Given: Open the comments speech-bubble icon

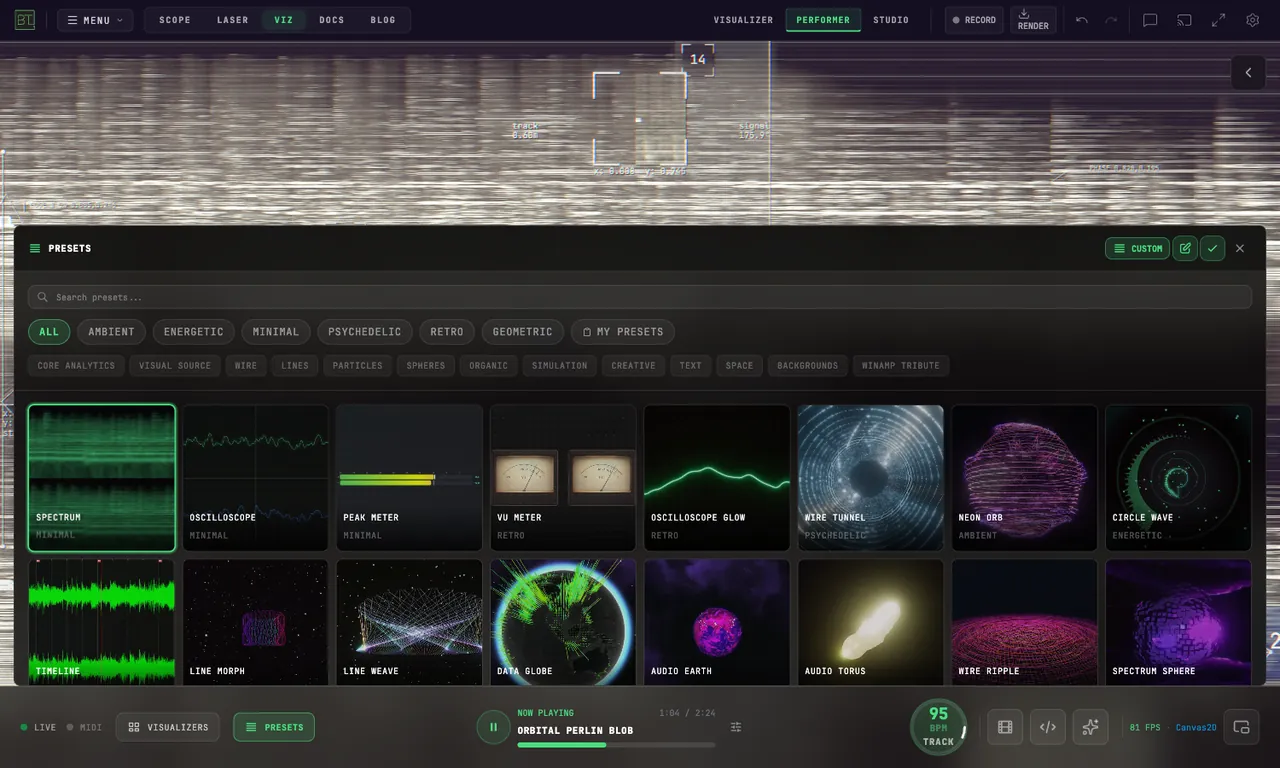Looking at the screenshot, I should tap(1150, 20).
